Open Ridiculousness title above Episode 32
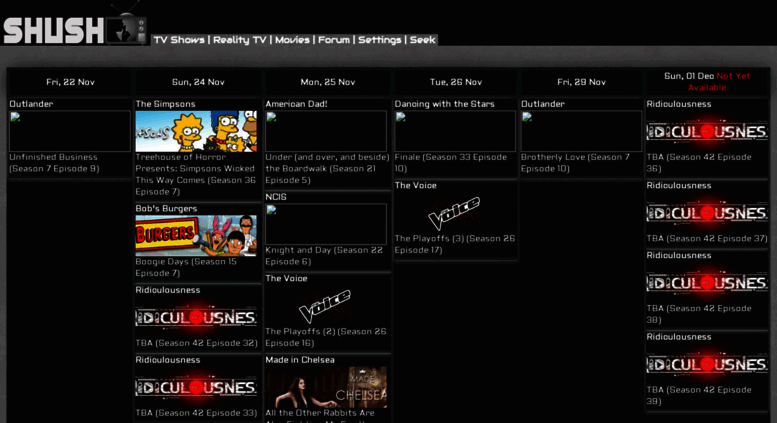Image resolution: width=777 pixels, height=423 pixels. [x=168, y=290]
